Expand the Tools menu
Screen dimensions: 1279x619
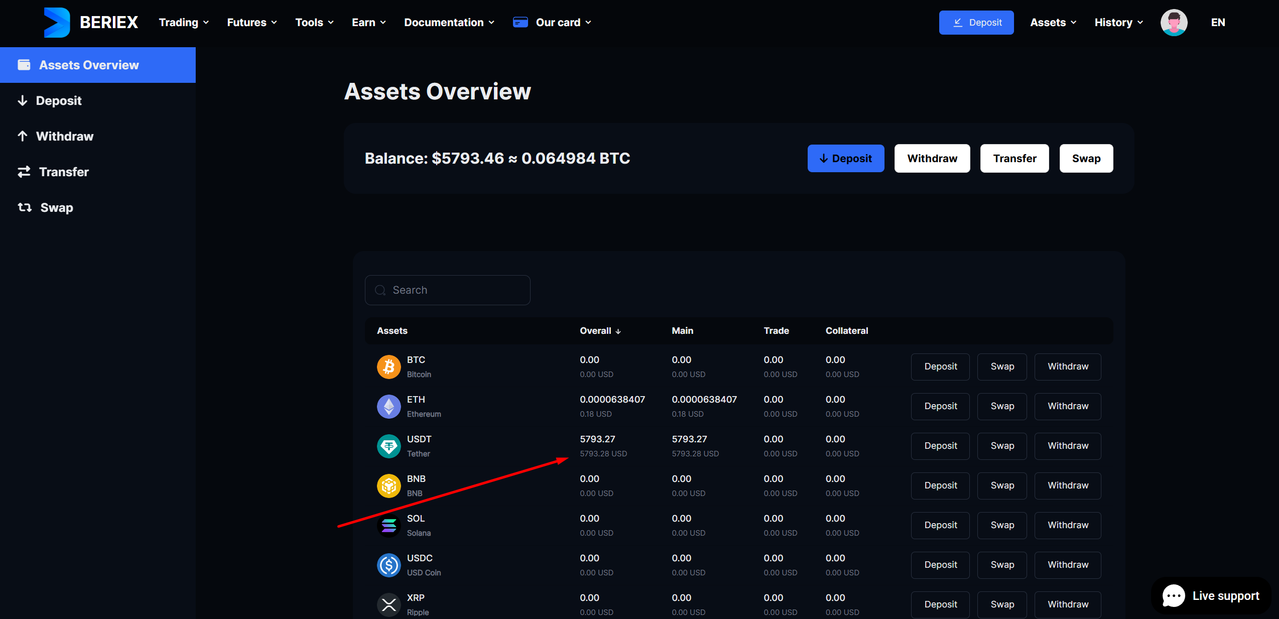[315, 22]
